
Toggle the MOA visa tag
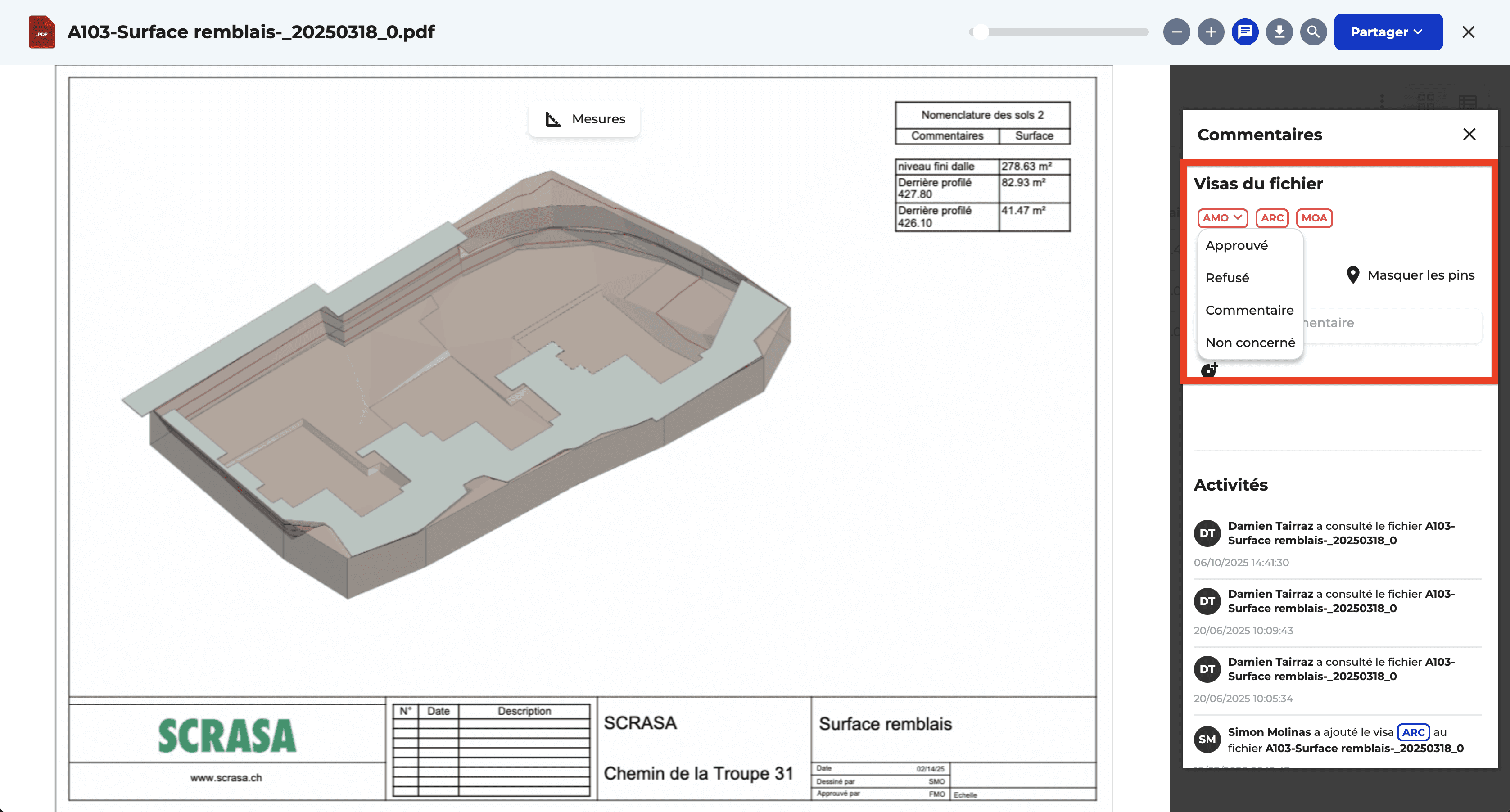pos(1314,218)
